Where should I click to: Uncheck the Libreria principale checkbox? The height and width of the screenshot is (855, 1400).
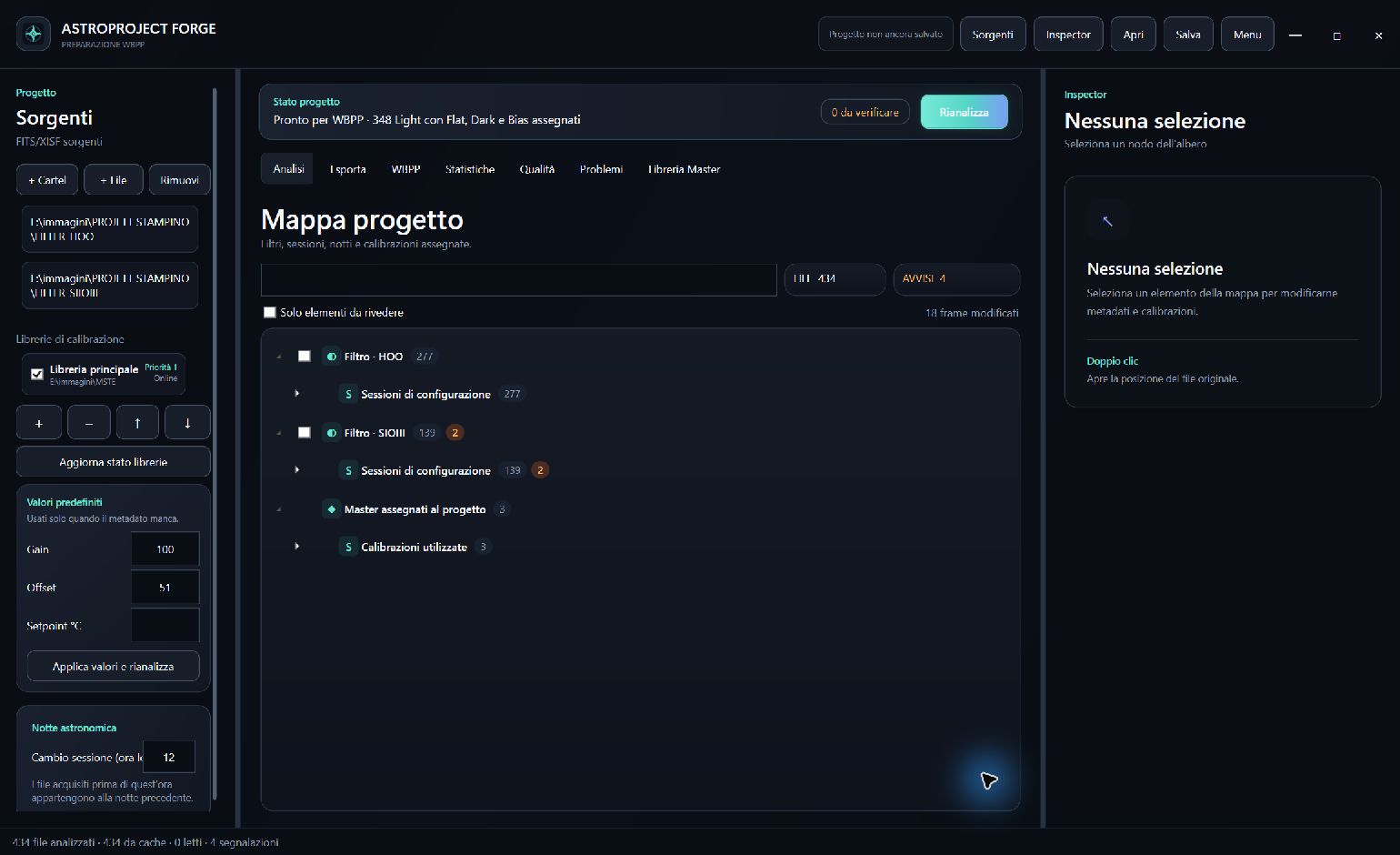(37, 374)
